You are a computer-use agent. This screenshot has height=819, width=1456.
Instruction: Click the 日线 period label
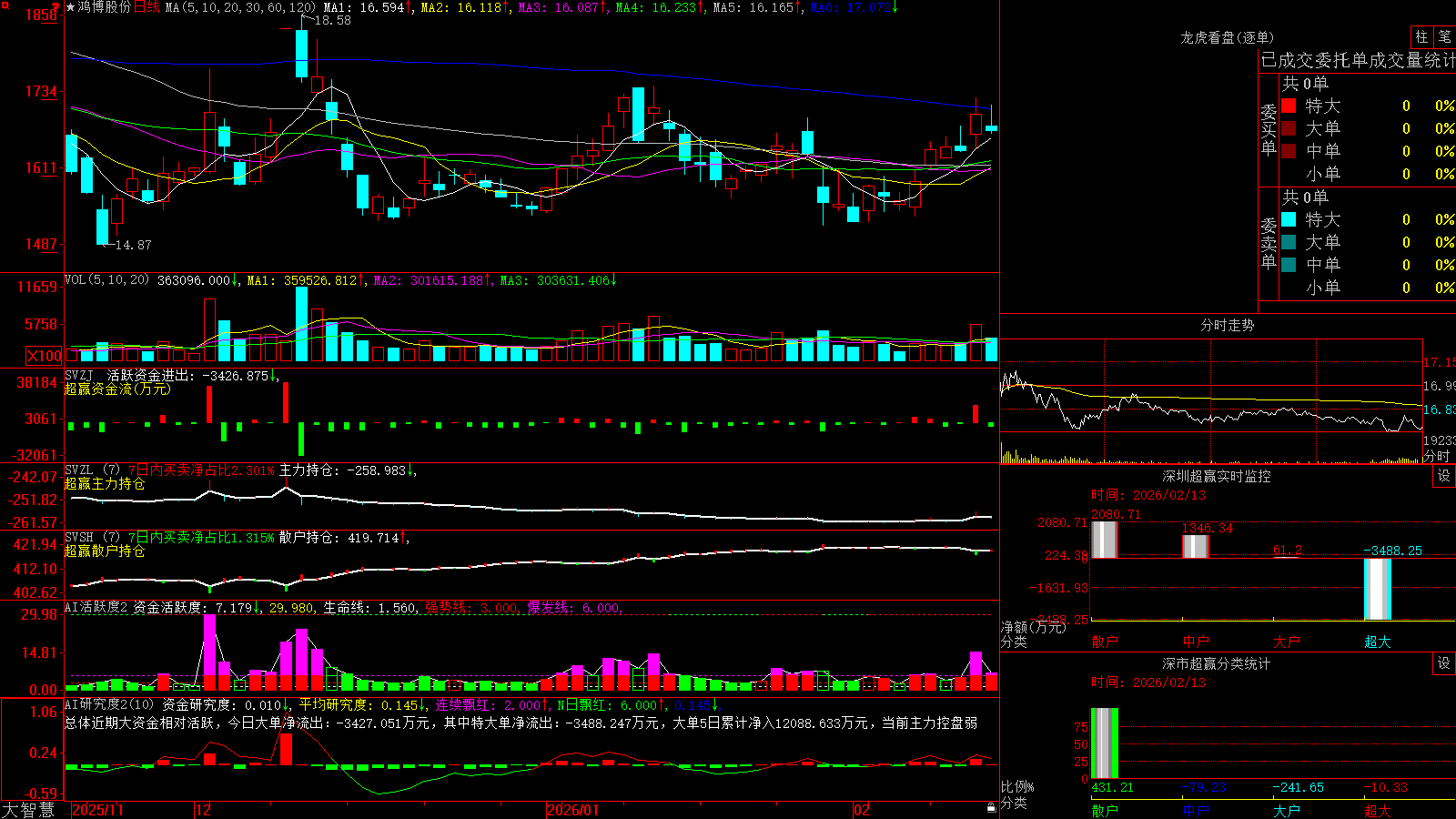(147, 7)
